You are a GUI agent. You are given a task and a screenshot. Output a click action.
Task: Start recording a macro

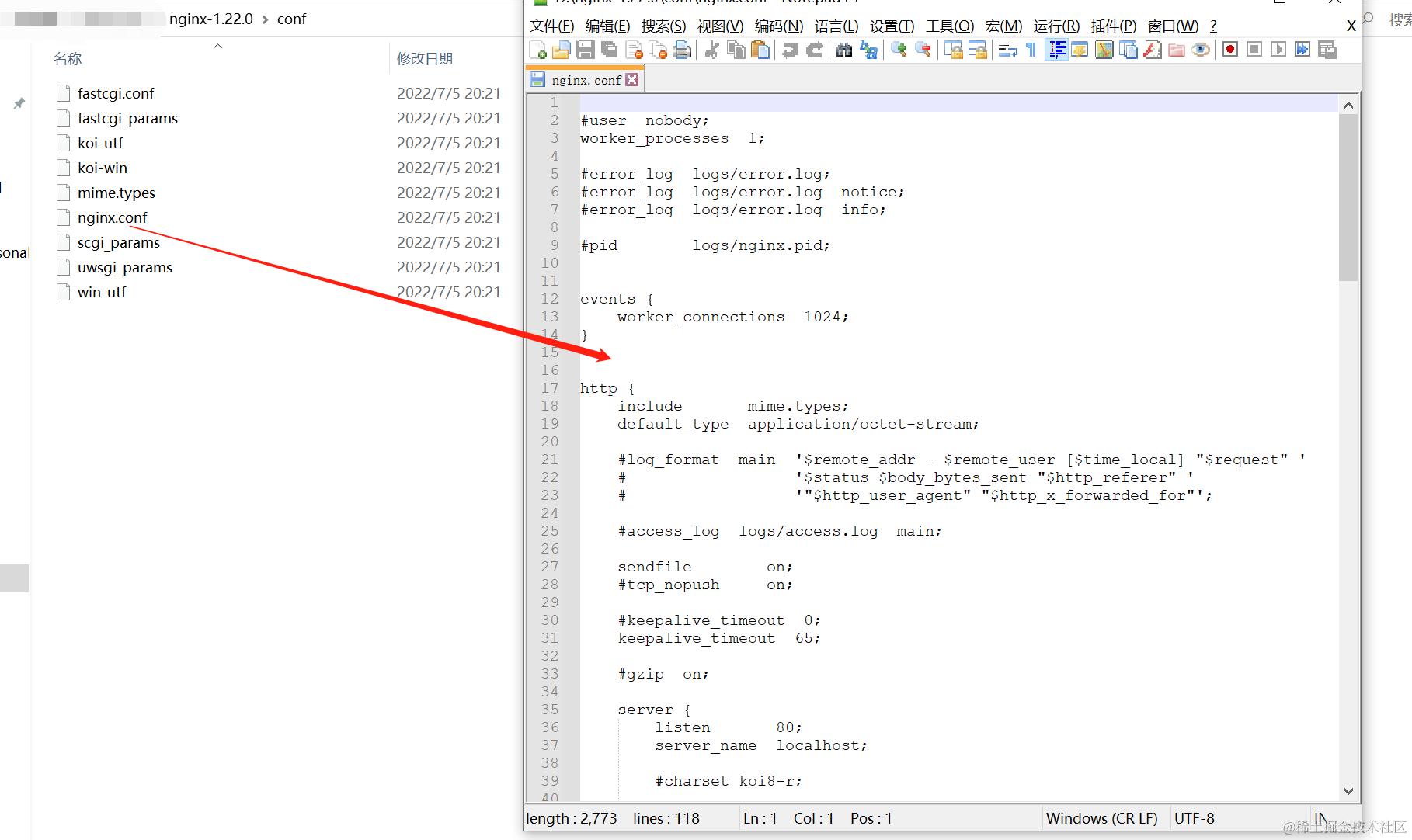(x=1230, y=50)
